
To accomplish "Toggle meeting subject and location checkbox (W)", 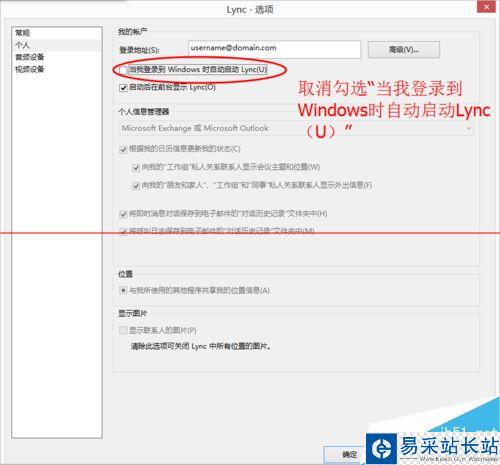I will coord(136,167).
